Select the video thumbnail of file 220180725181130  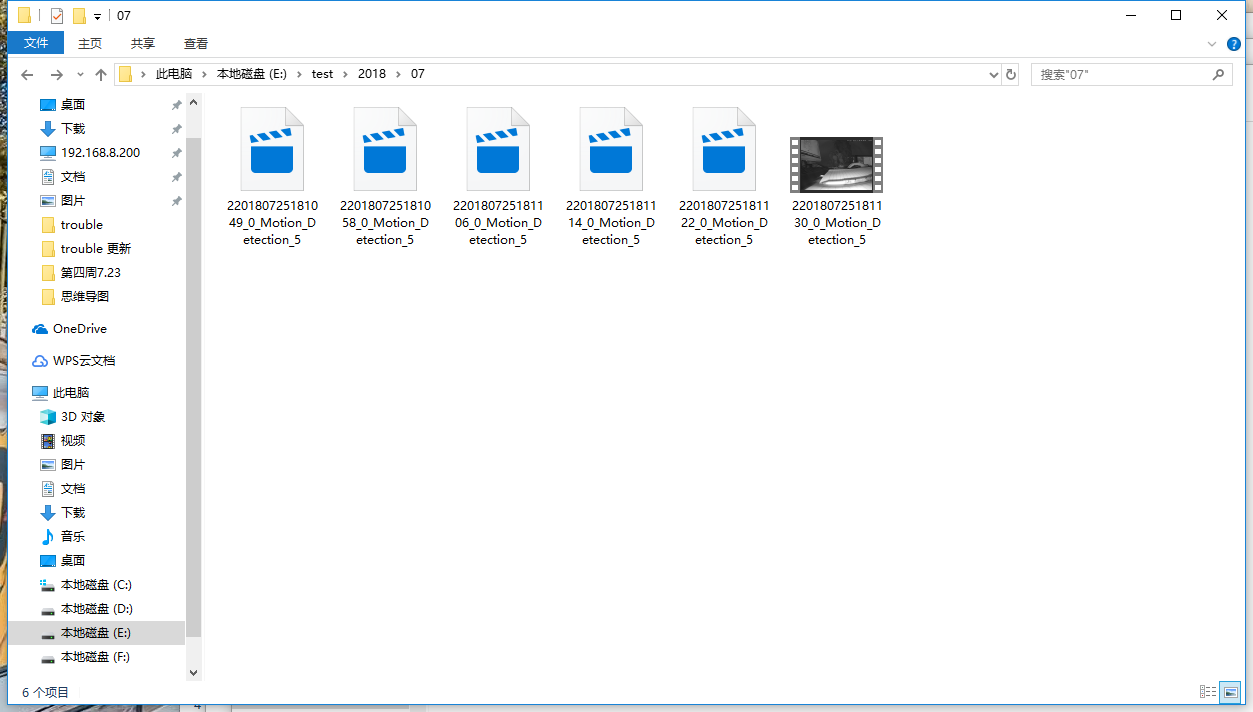(x=836, y=164)
